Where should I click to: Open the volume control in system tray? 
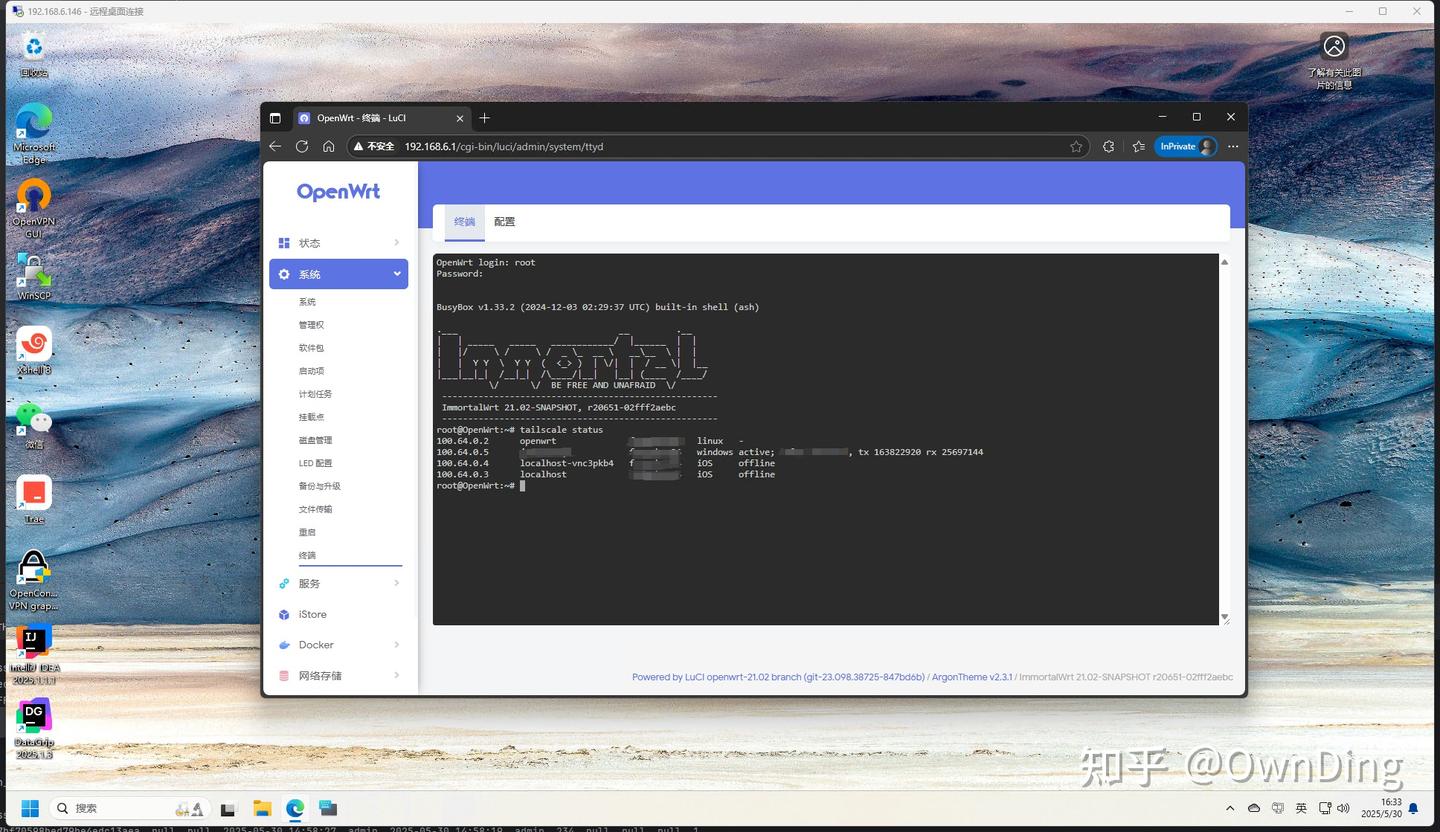[x=1344, y=808]
